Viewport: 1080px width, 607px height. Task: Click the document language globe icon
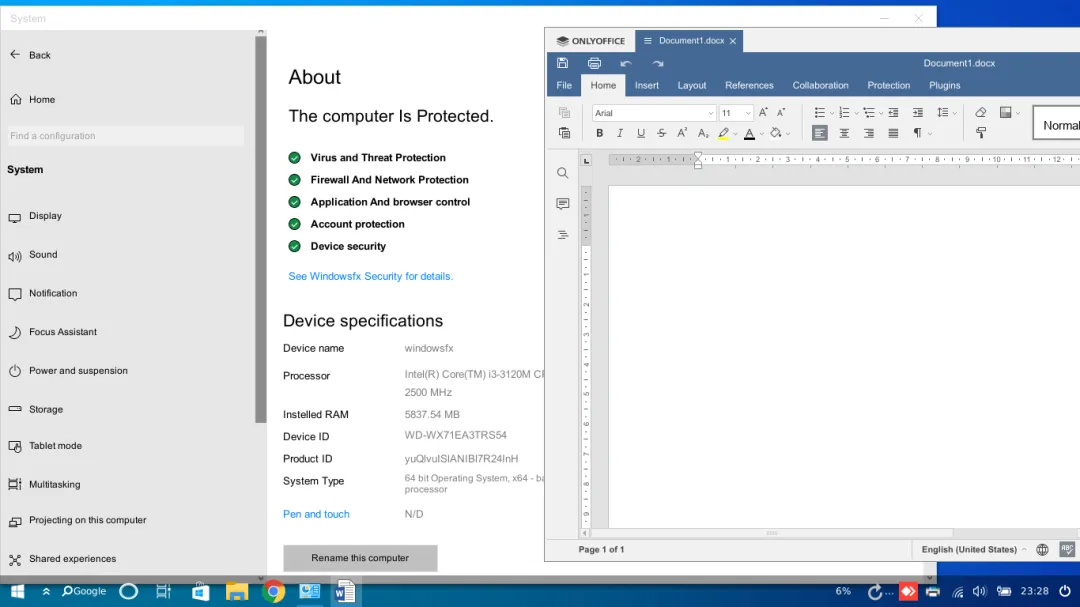1042,549
